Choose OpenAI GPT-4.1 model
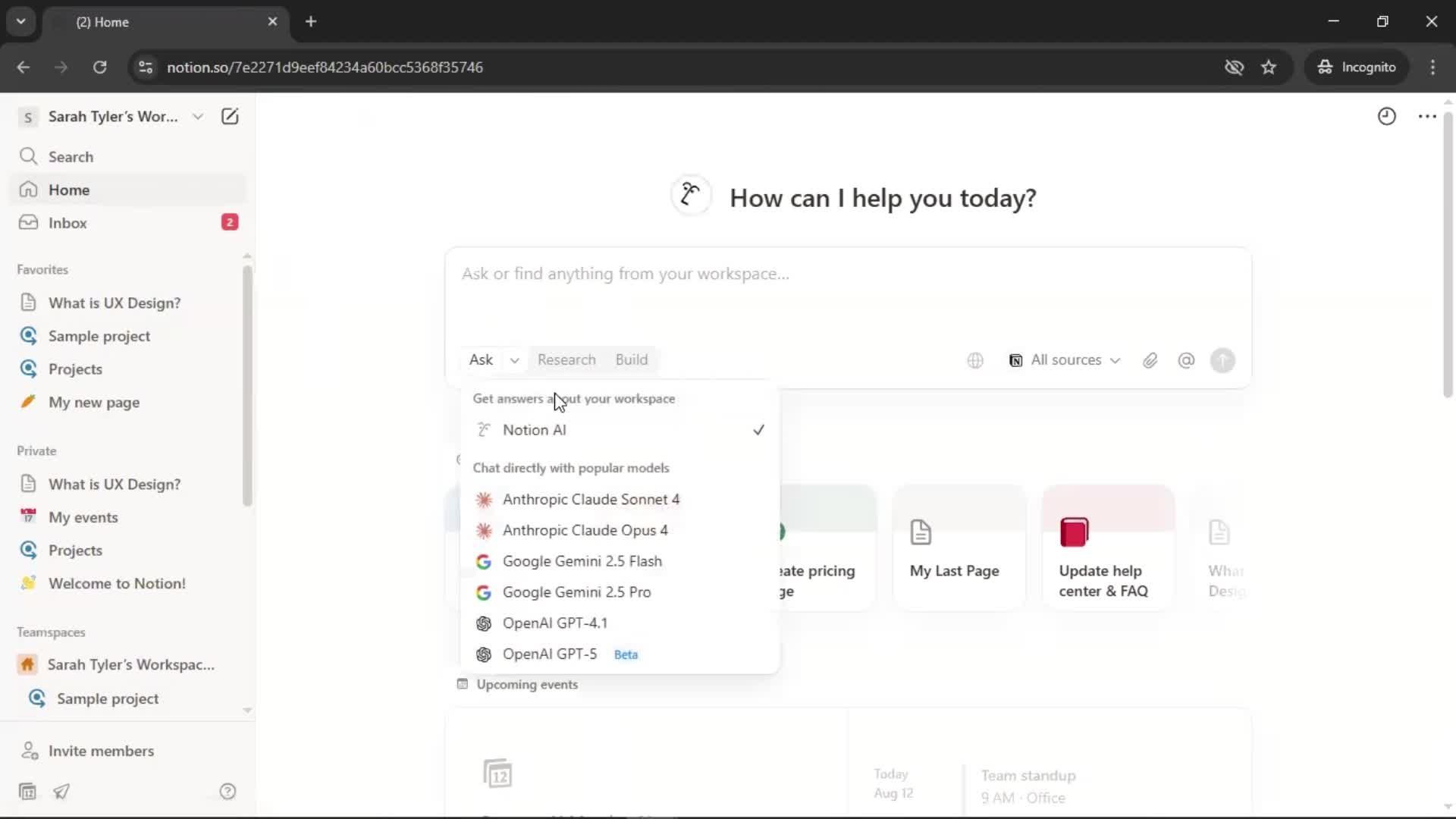 click(x=620, y=623)
